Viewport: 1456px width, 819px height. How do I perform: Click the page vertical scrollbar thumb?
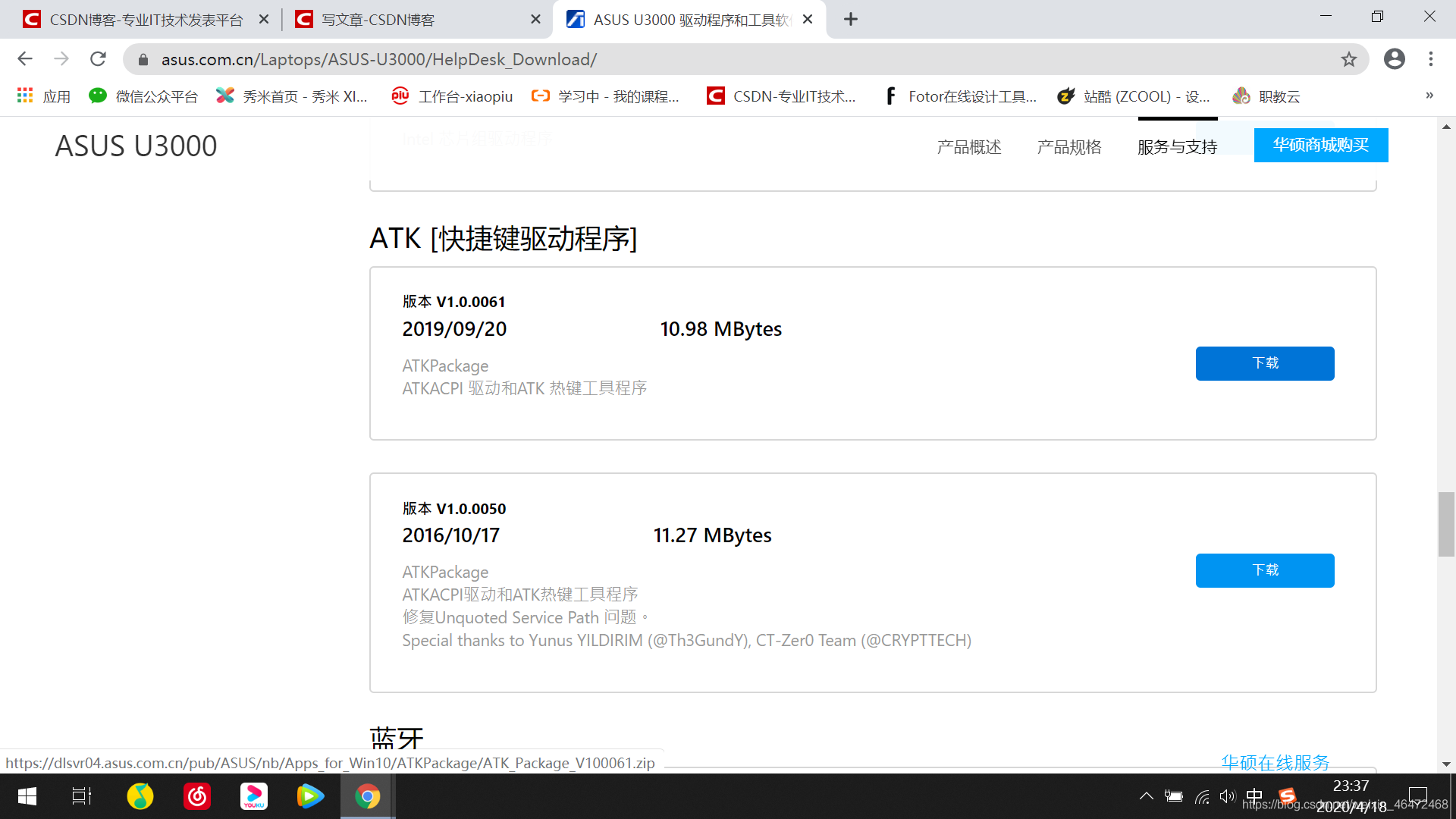tap(1446, 524)
